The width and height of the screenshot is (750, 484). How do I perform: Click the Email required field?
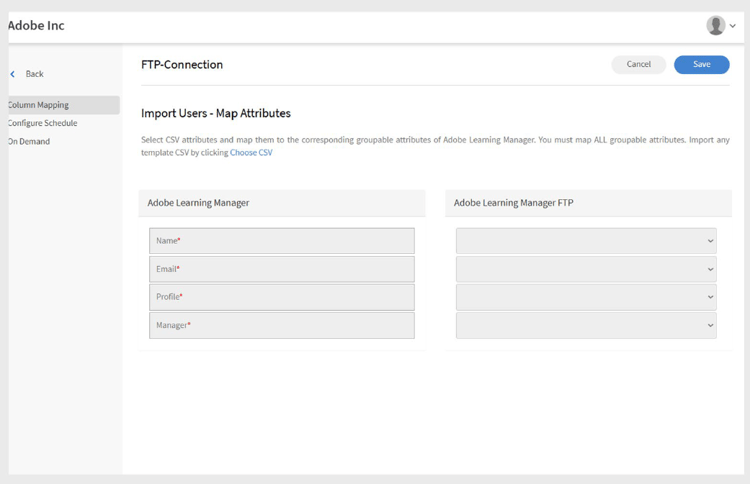282,269
